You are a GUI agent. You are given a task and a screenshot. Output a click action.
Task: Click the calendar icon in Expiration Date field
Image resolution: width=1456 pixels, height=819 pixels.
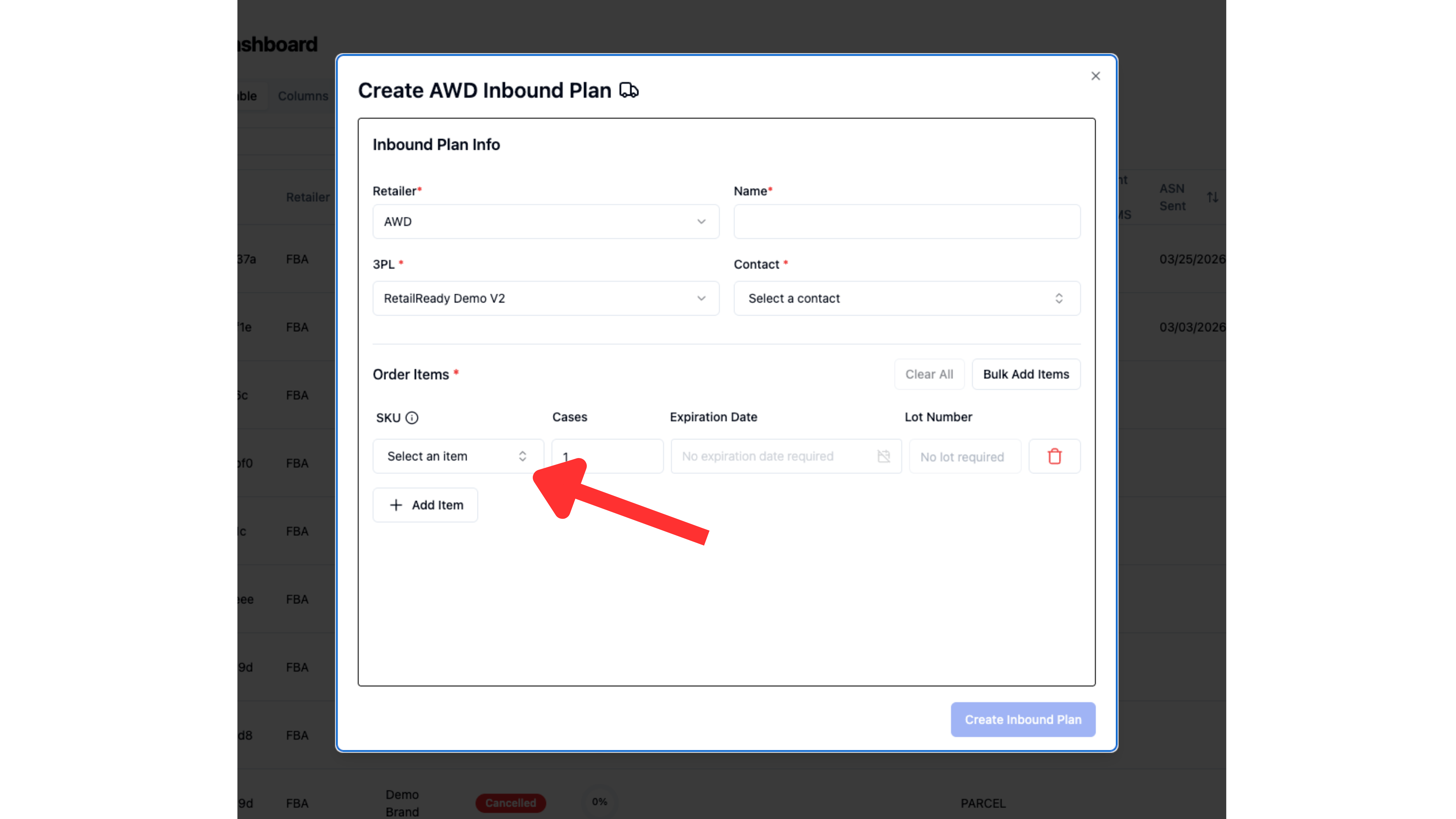(x=884, y=456)
